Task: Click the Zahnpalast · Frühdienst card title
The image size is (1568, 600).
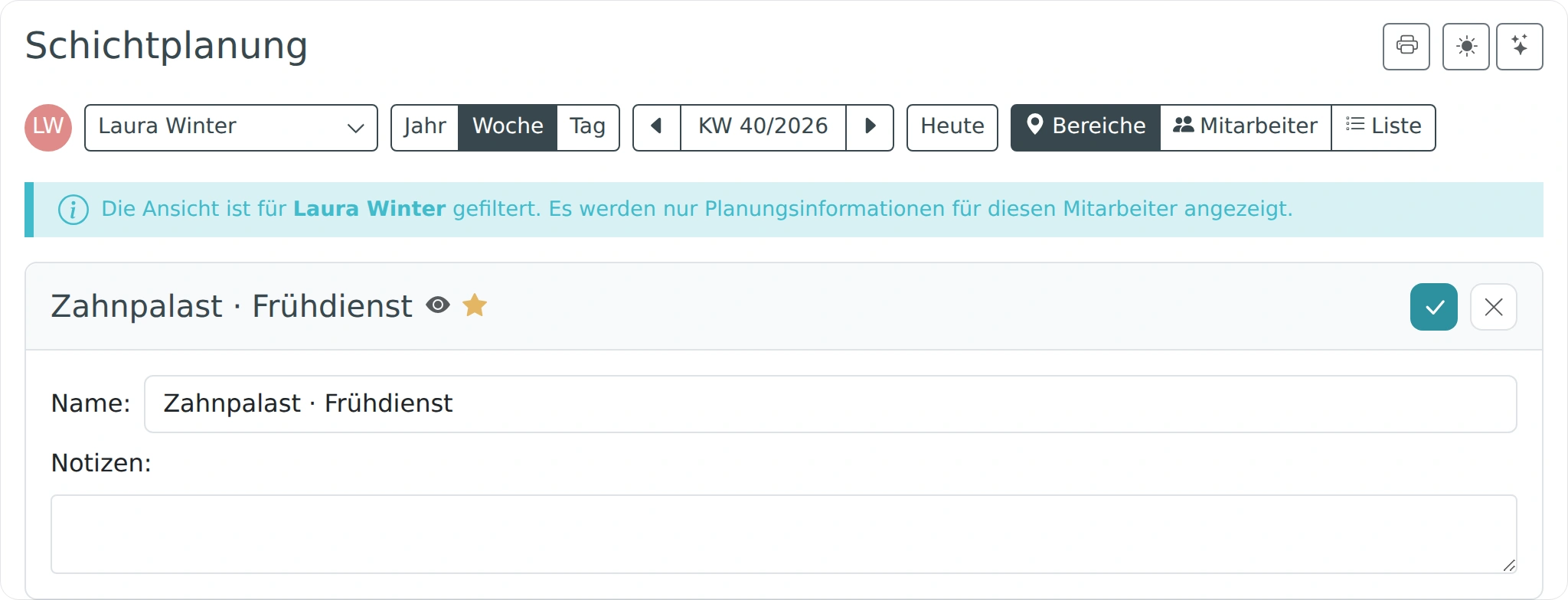Action: 231,306
